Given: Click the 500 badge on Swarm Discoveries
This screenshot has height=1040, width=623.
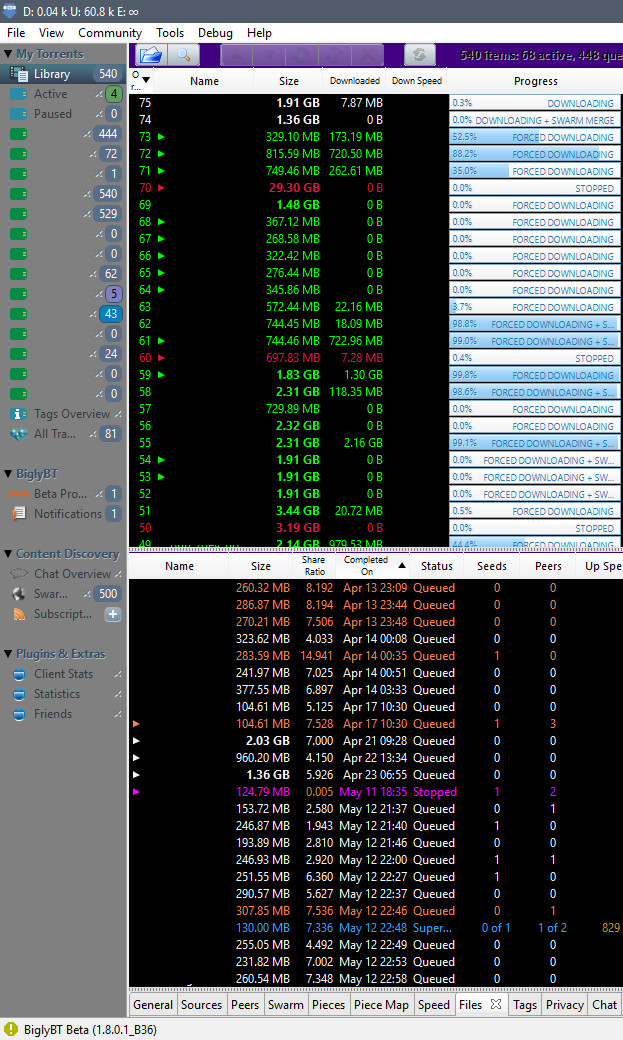Looking at the screenshot, I should click(x=109, y=594).
